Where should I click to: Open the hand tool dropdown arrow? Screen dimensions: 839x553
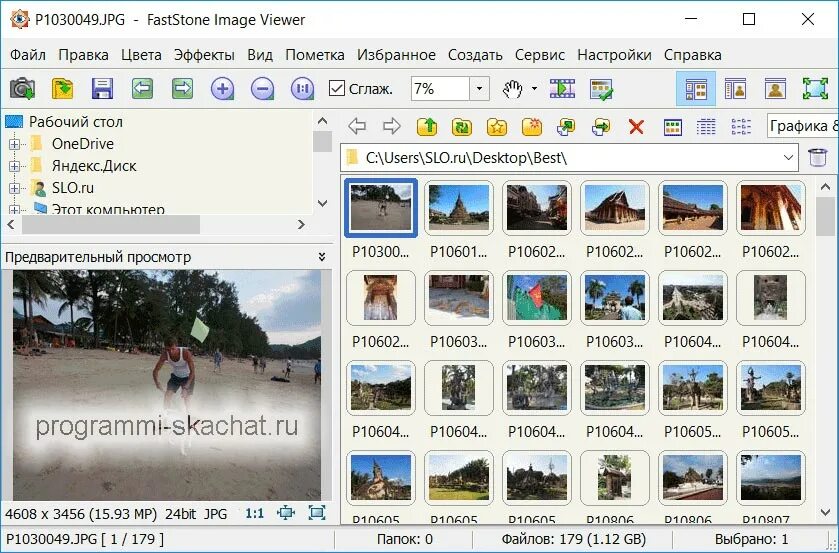click(x=534, y=88)
